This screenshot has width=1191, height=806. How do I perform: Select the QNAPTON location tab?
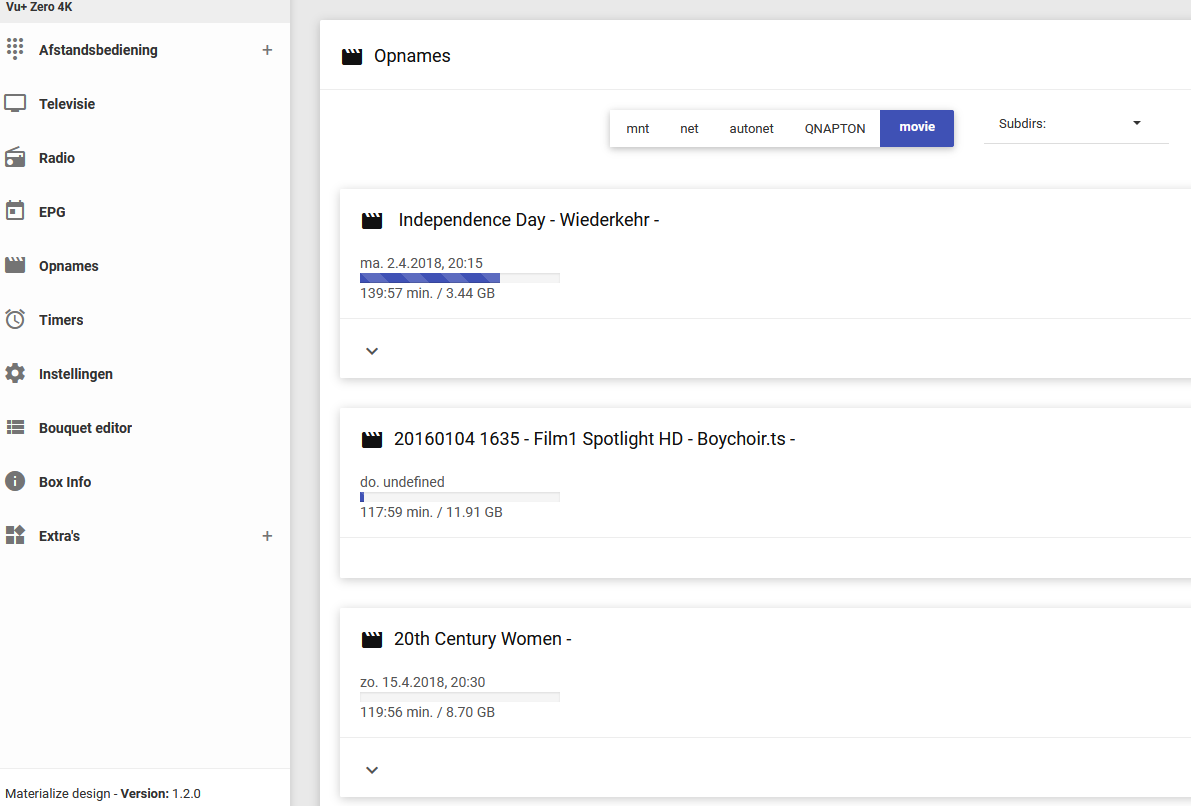point(835,128)
